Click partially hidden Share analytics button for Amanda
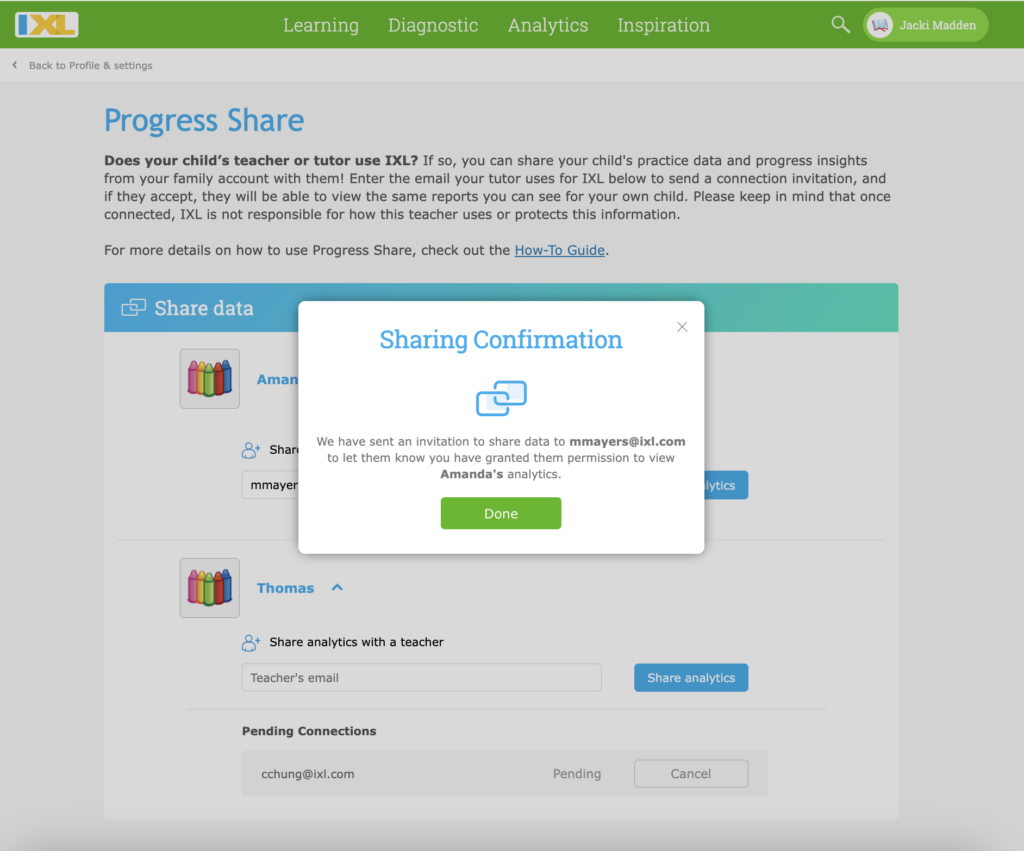1024x851 pixels. click(726, 485)
